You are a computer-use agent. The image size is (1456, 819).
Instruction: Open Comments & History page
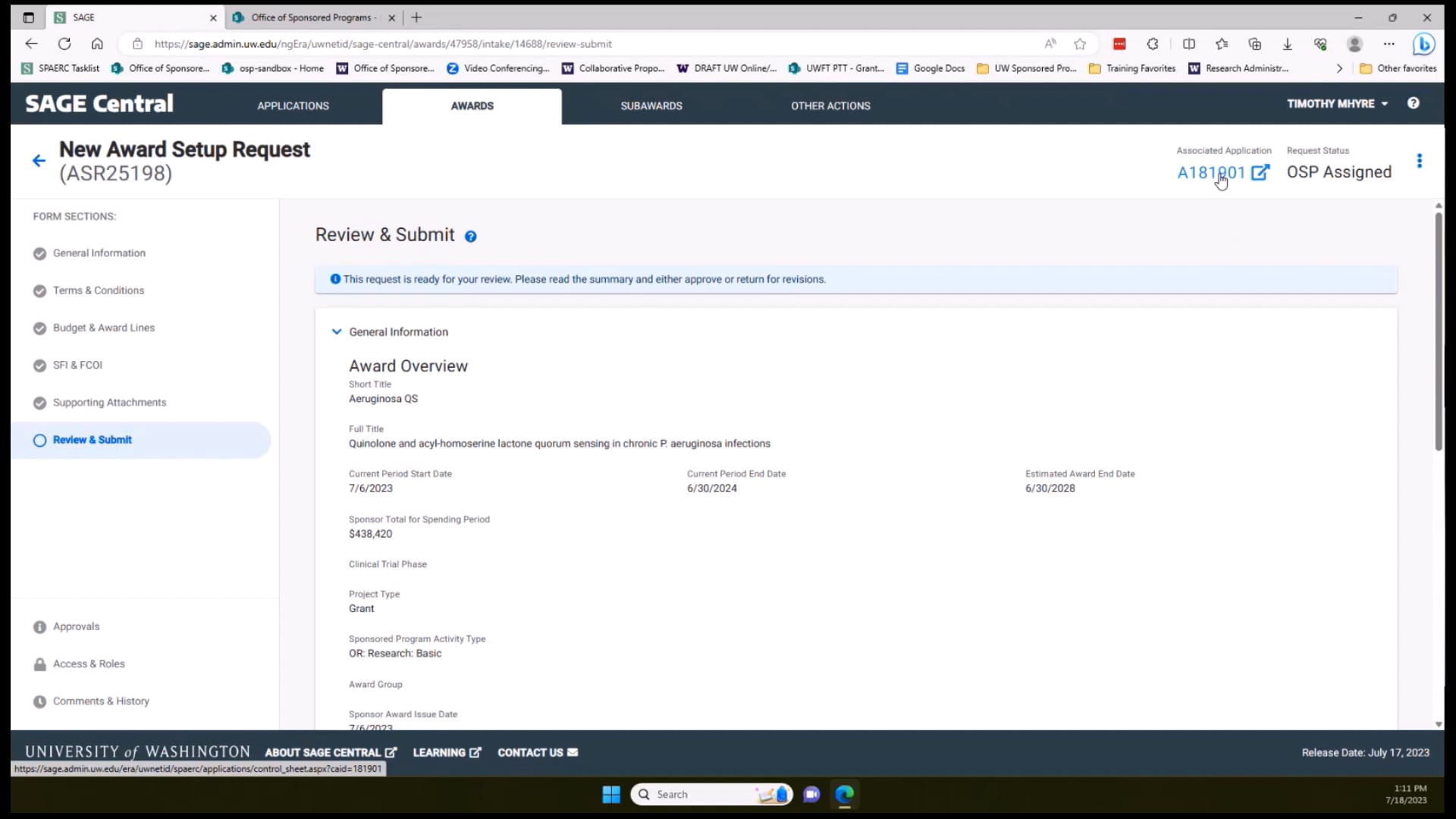coord(101,701)
